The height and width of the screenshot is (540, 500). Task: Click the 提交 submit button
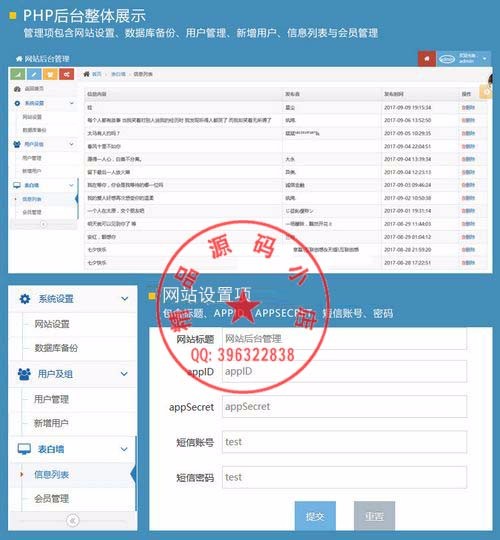tap(315, 516)
